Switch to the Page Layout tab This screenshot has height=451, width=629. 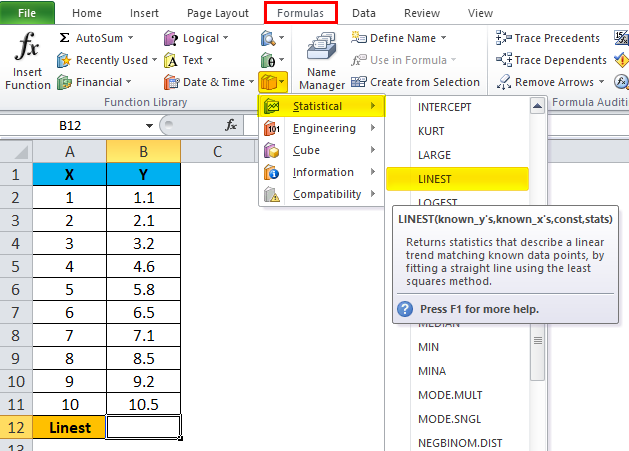[x=218, y=13]
